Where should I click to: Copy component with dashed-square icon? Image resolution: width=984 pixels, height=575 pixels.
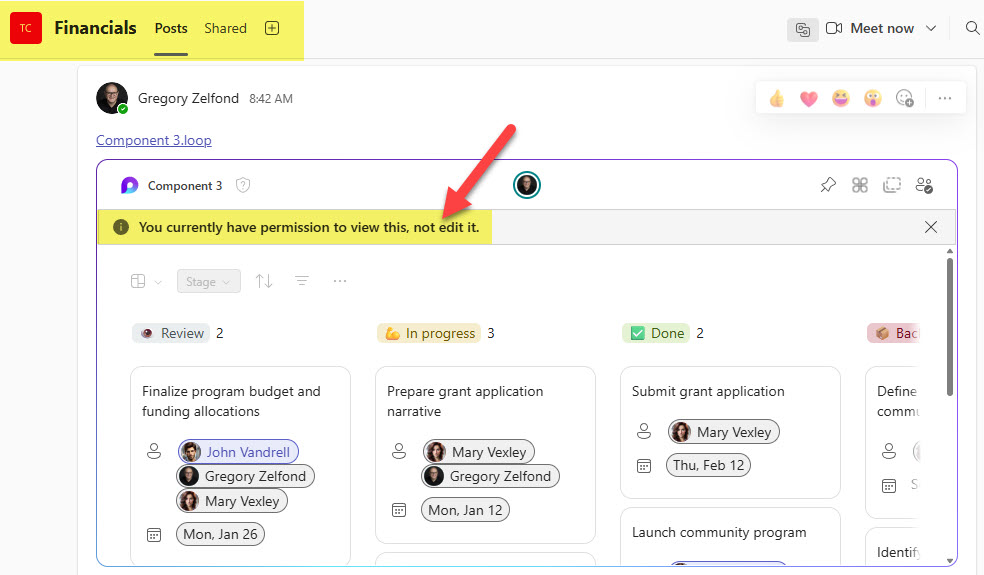tap(892, 185)
